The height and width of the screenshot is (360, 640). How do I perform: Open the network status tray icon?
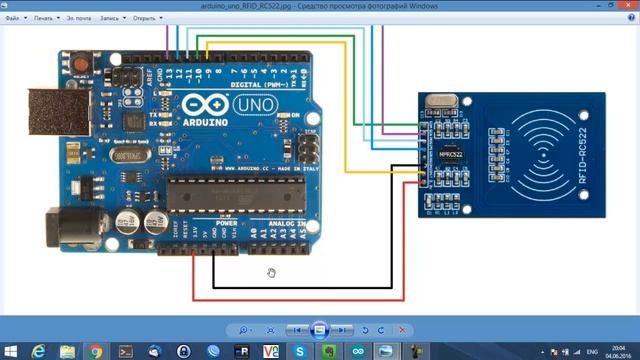point(565,352)
